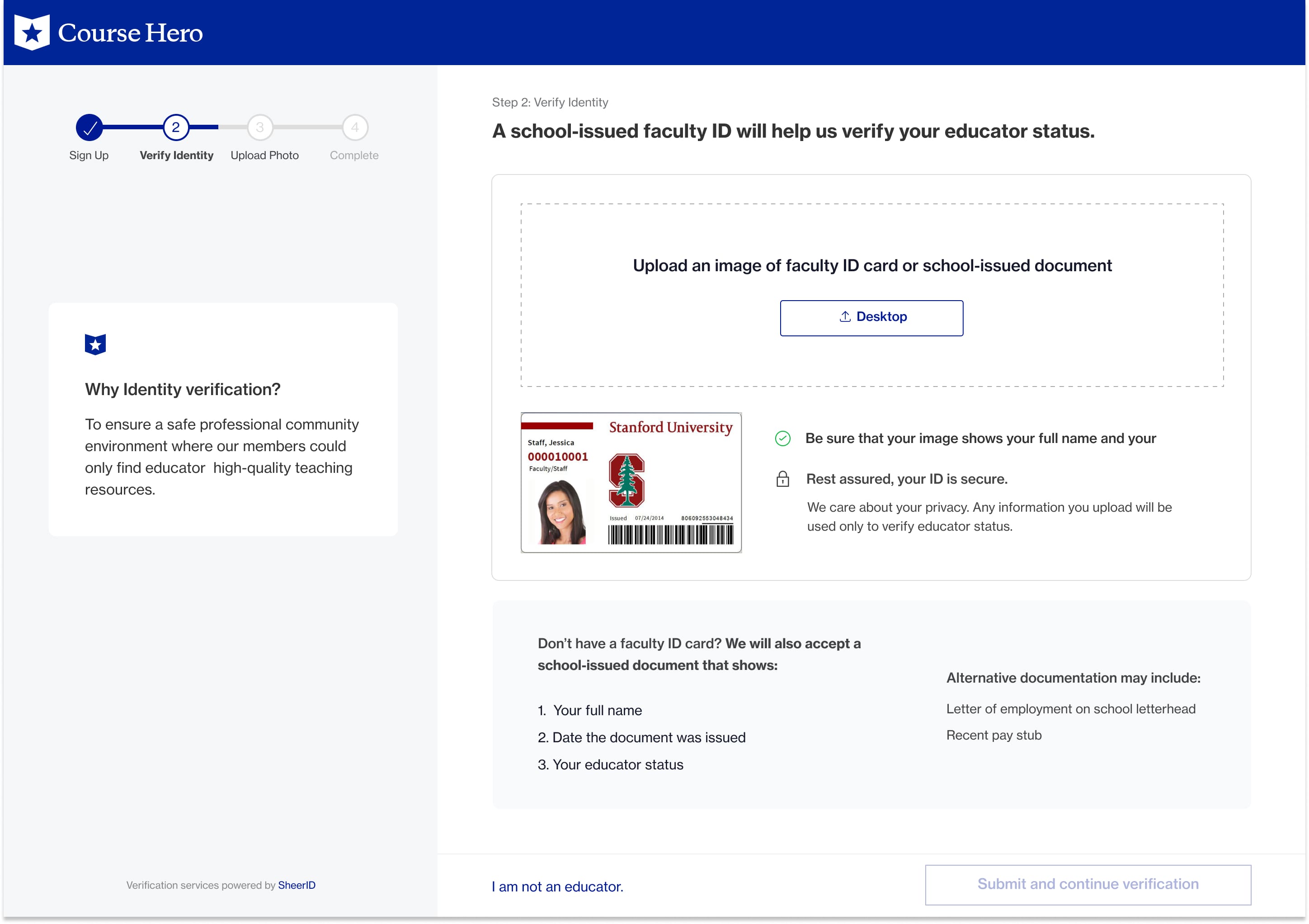
Task: Click the Submit and continue verification button
Action: click(x=1087, y=884)
